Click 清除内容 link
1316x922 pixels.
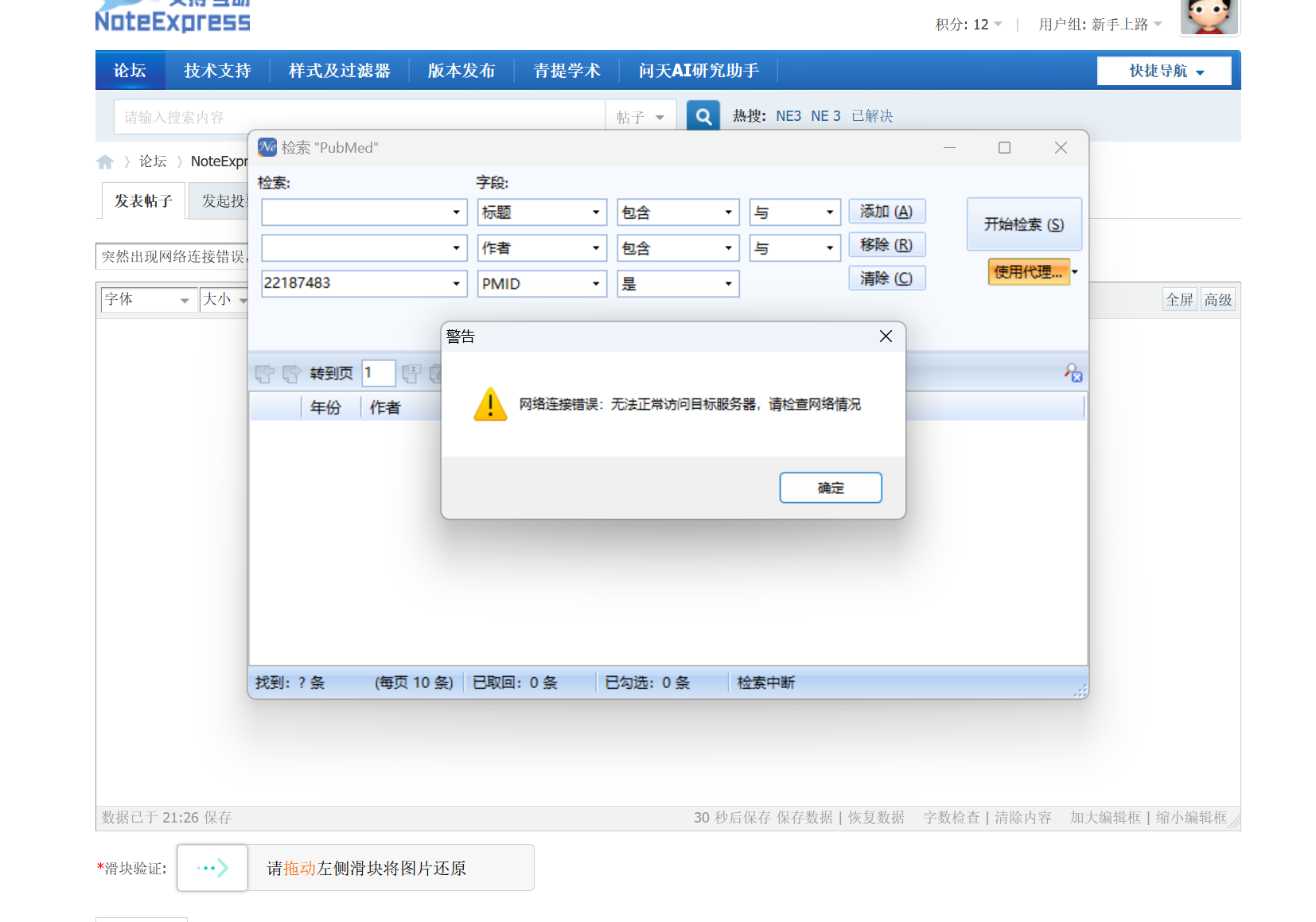(x=1023, y=818)
